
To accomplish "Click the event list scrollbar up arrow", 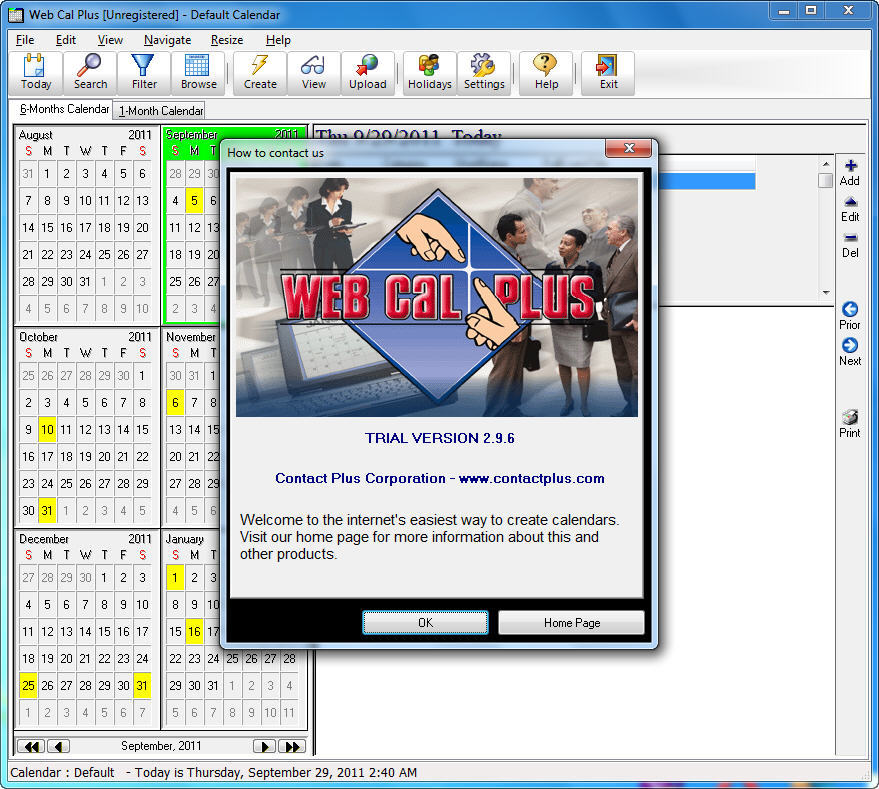I will pos(825,164).
